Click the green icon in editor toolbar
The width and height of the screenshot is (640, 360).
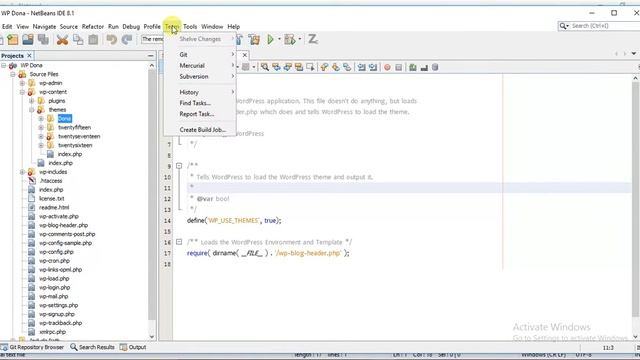point(413,67)
